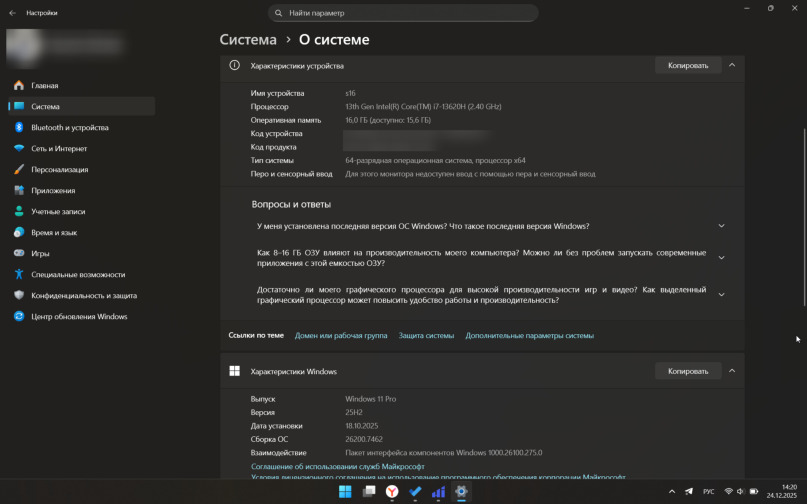
Task: Select processor text 13th Gen Intel Core i7-13620H
Action: point(423,107)
